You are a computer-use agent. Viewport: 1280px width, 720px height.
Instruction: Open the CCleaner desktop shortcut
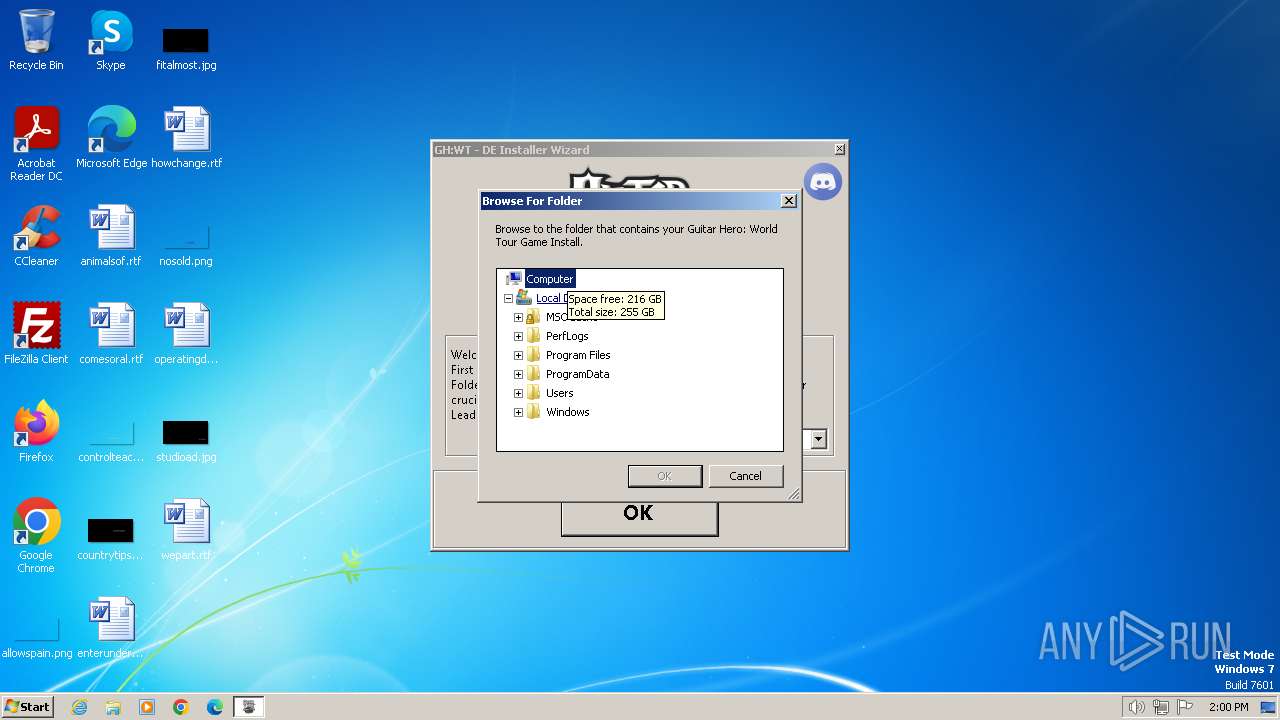(36, 236)
